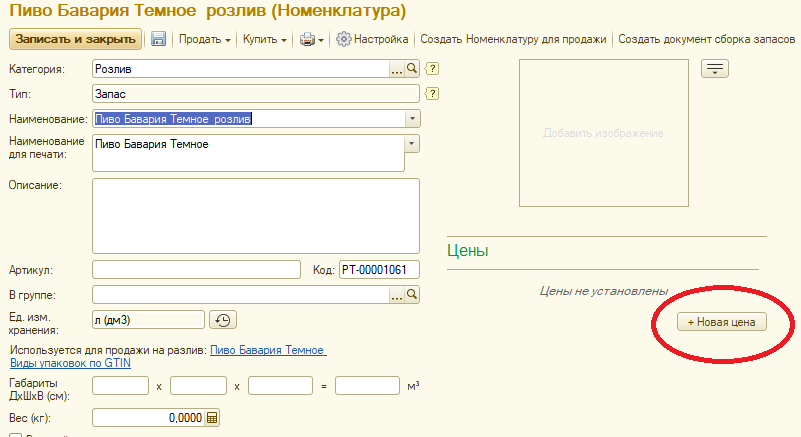Open unit history clock icon
The height and width of the screenshot is (437, 801).
click(223, 320)
